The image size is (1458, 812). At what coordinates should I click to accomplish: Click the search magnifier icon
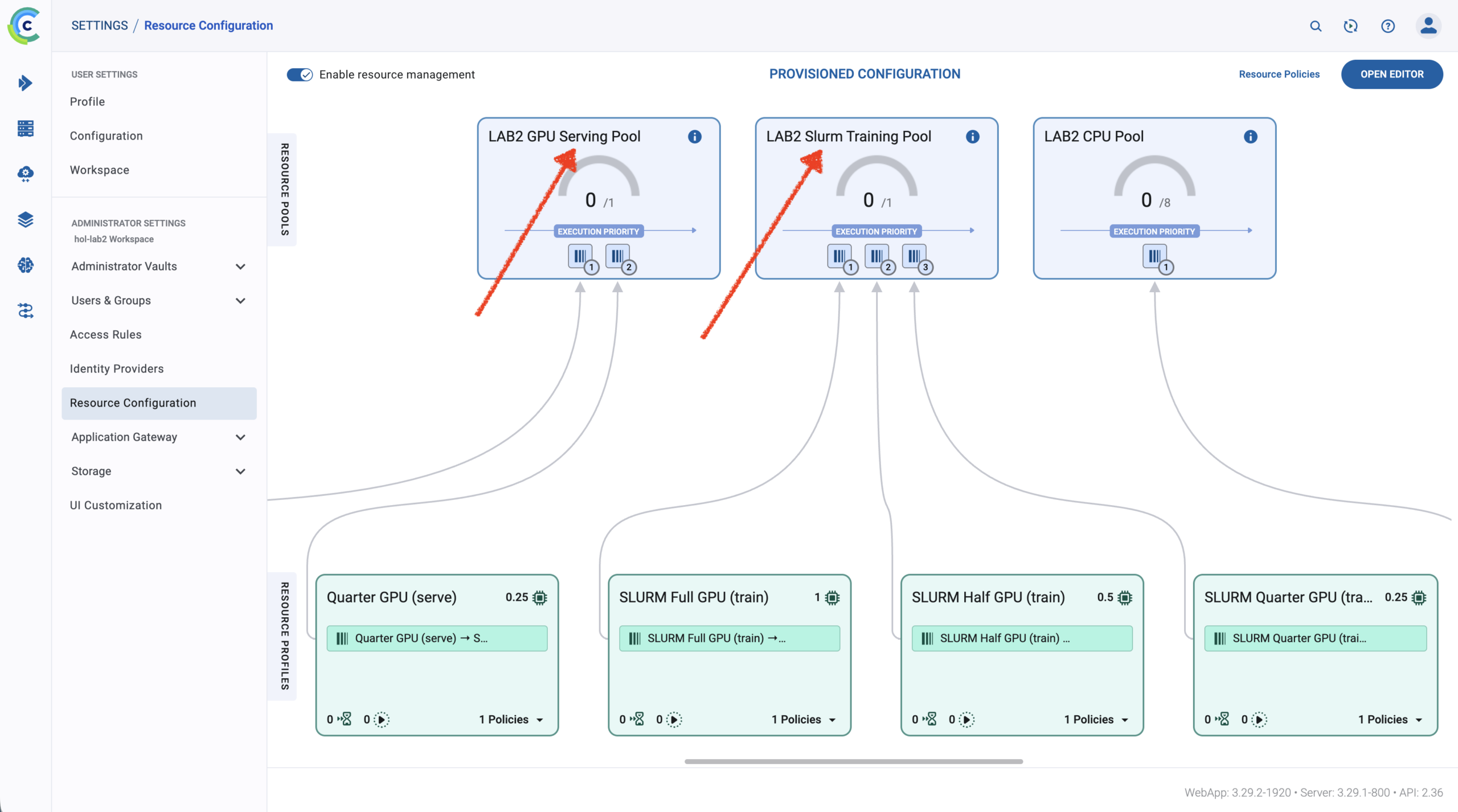(1316, 26)
